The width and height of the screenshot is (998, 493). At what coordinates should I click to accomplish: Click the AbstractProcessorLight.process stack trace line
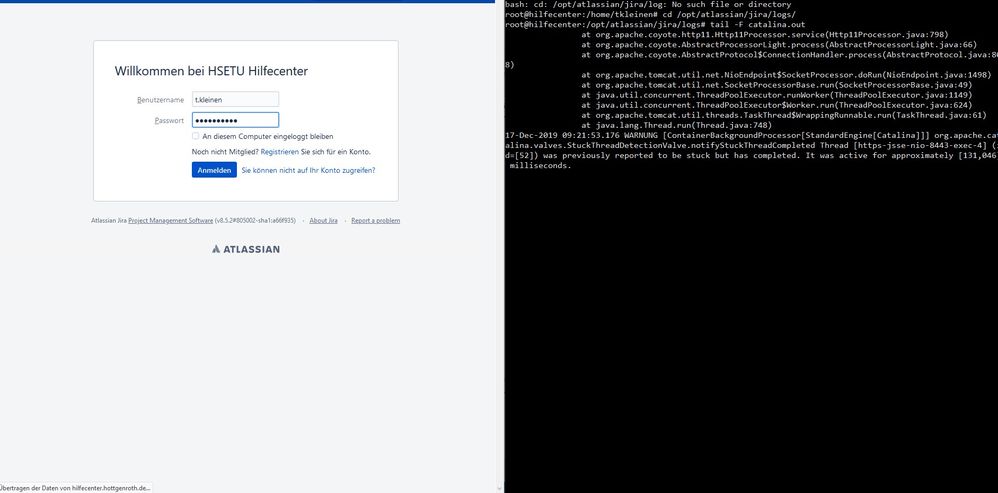(778, 45)
